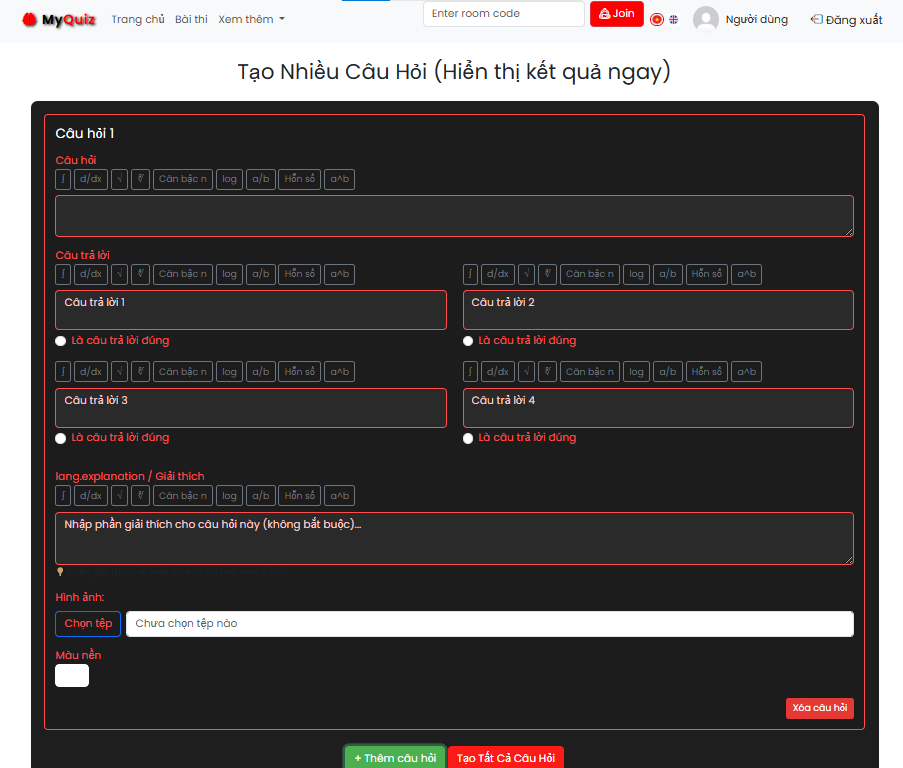Click the Đăng xuất logout link
903x768 pixels.
pyautogui.click(x=846, y=19)
